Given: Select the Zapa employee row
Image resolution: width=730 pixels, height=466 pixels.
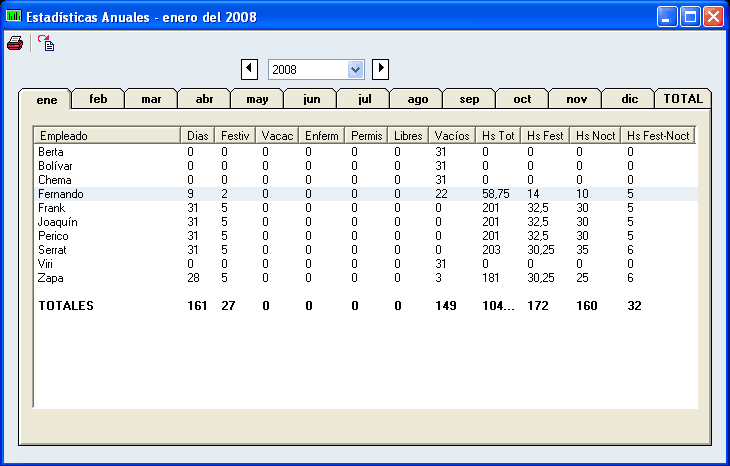Looking at the screenshot, I should click(x=53, y=278).
